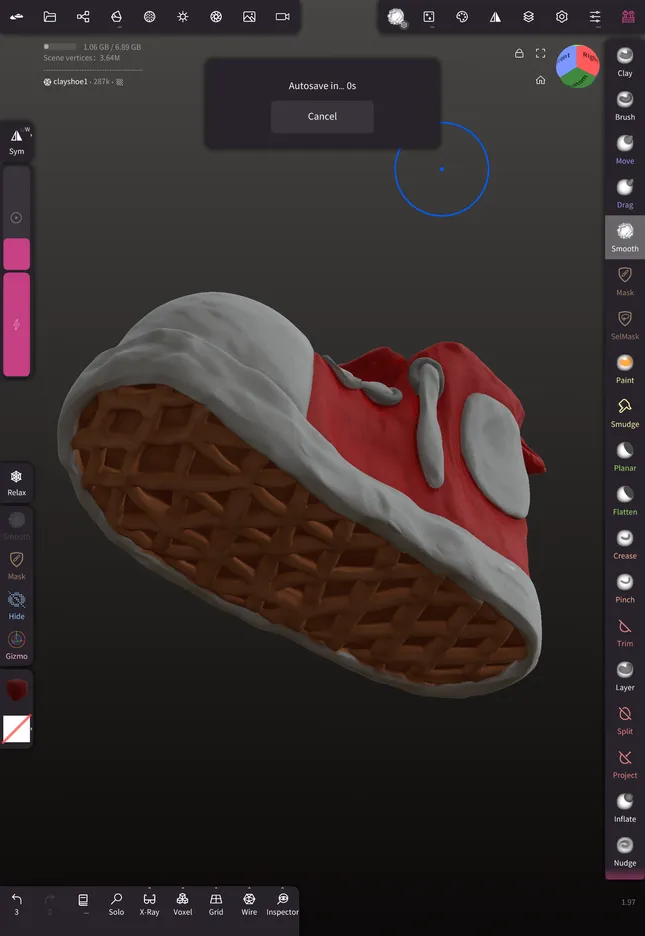Open the post-process aperture menu
This screenshot has width=645, height=936.
click(216, 17)
